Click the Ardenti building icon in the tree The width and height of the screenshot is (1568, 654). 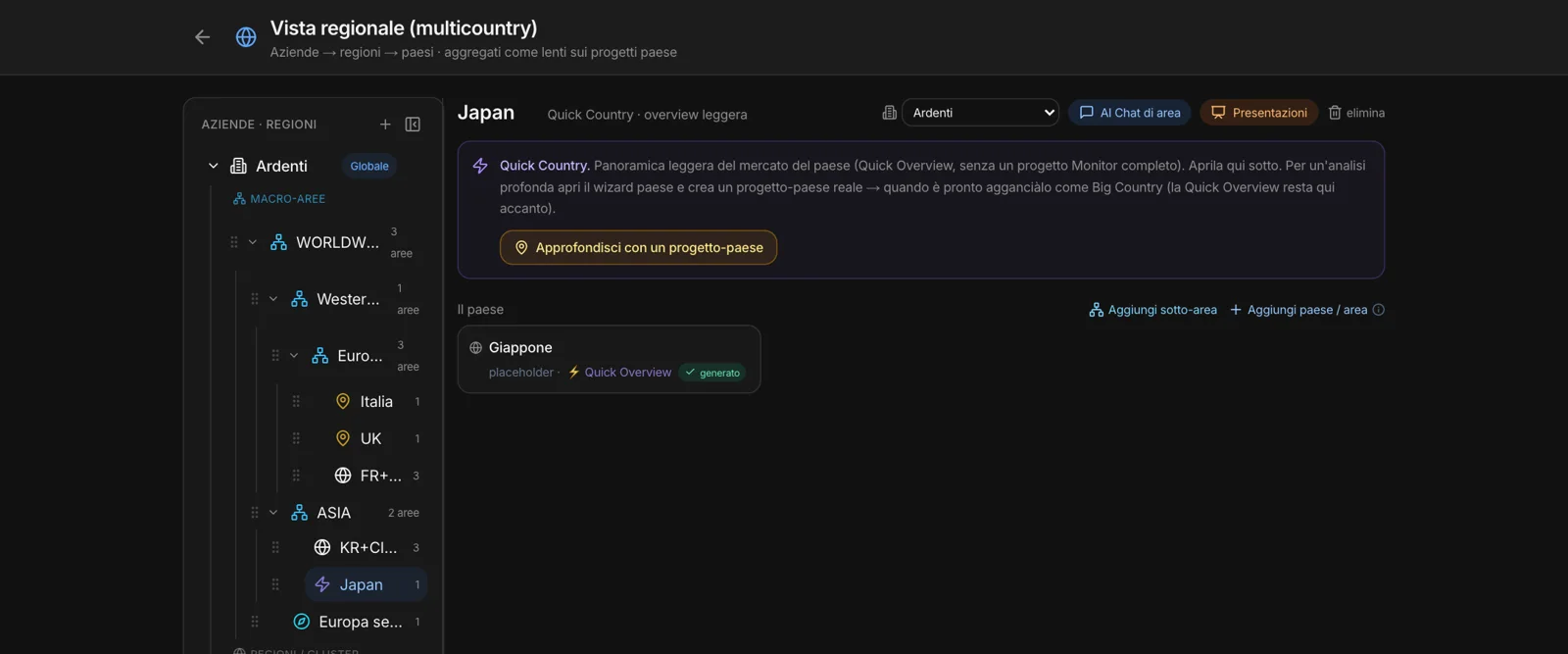(238, 166)
